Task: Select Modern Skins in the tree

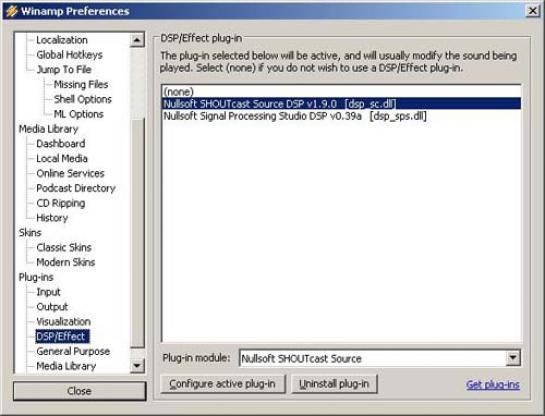Action: (x=66, y=262)
